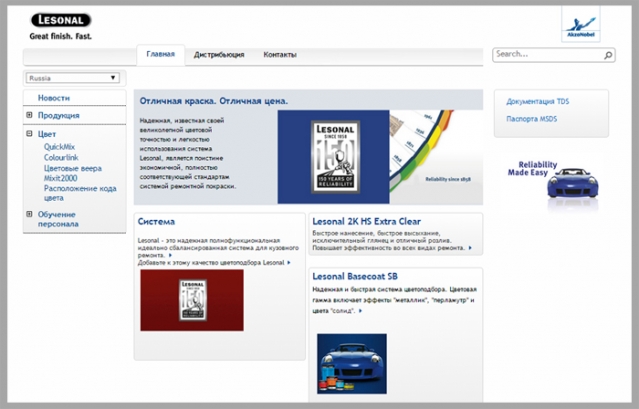Click the arrow after 'цветоподбора Lesonal'
The width and height of the screenshot is (639, 409).
pos(289,263)
